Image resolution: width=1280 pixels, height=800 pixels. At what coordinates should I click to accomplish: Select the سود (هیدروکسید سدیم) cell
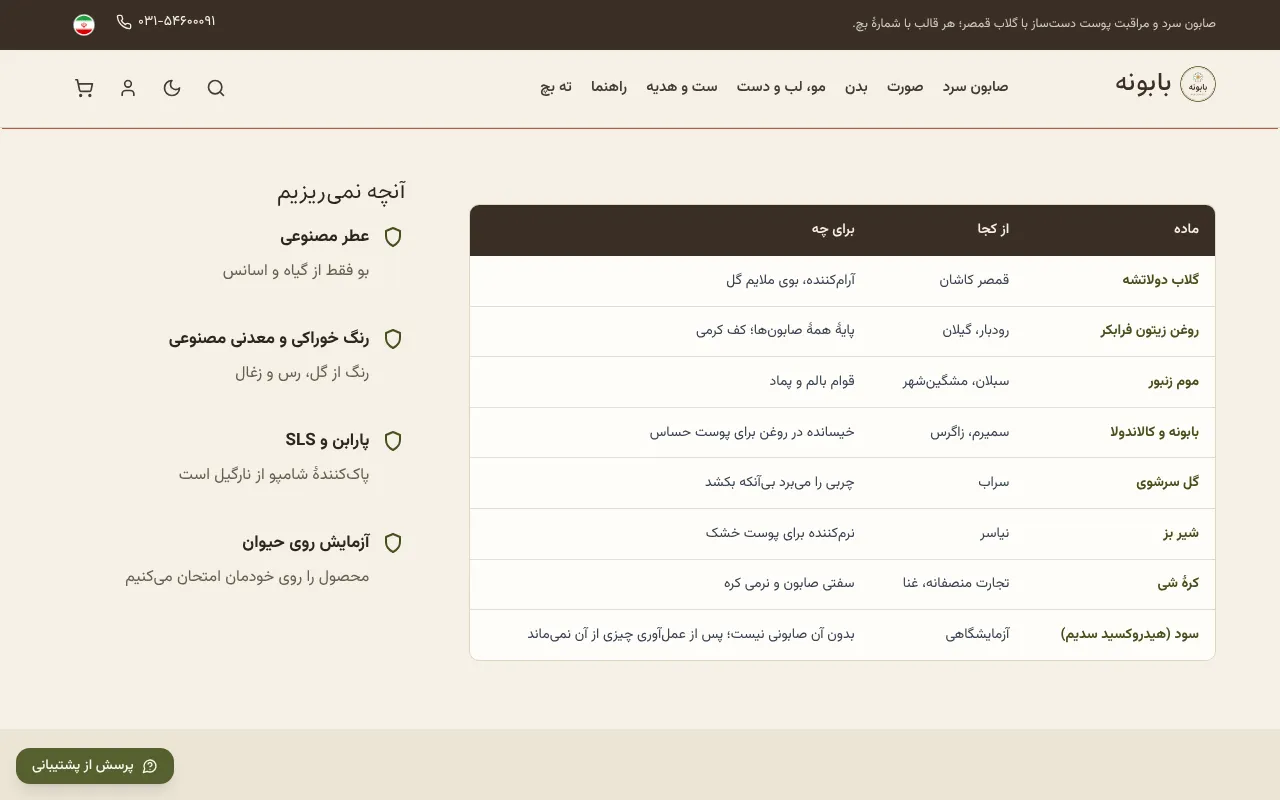pos(1129,634)
